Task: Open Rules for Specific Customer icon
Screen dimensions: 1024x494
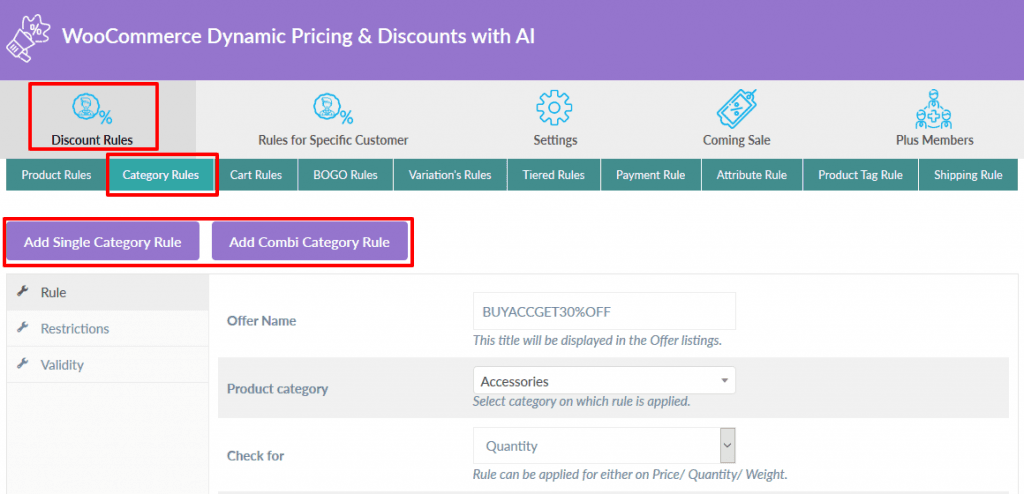Action: tap(333, 108)
